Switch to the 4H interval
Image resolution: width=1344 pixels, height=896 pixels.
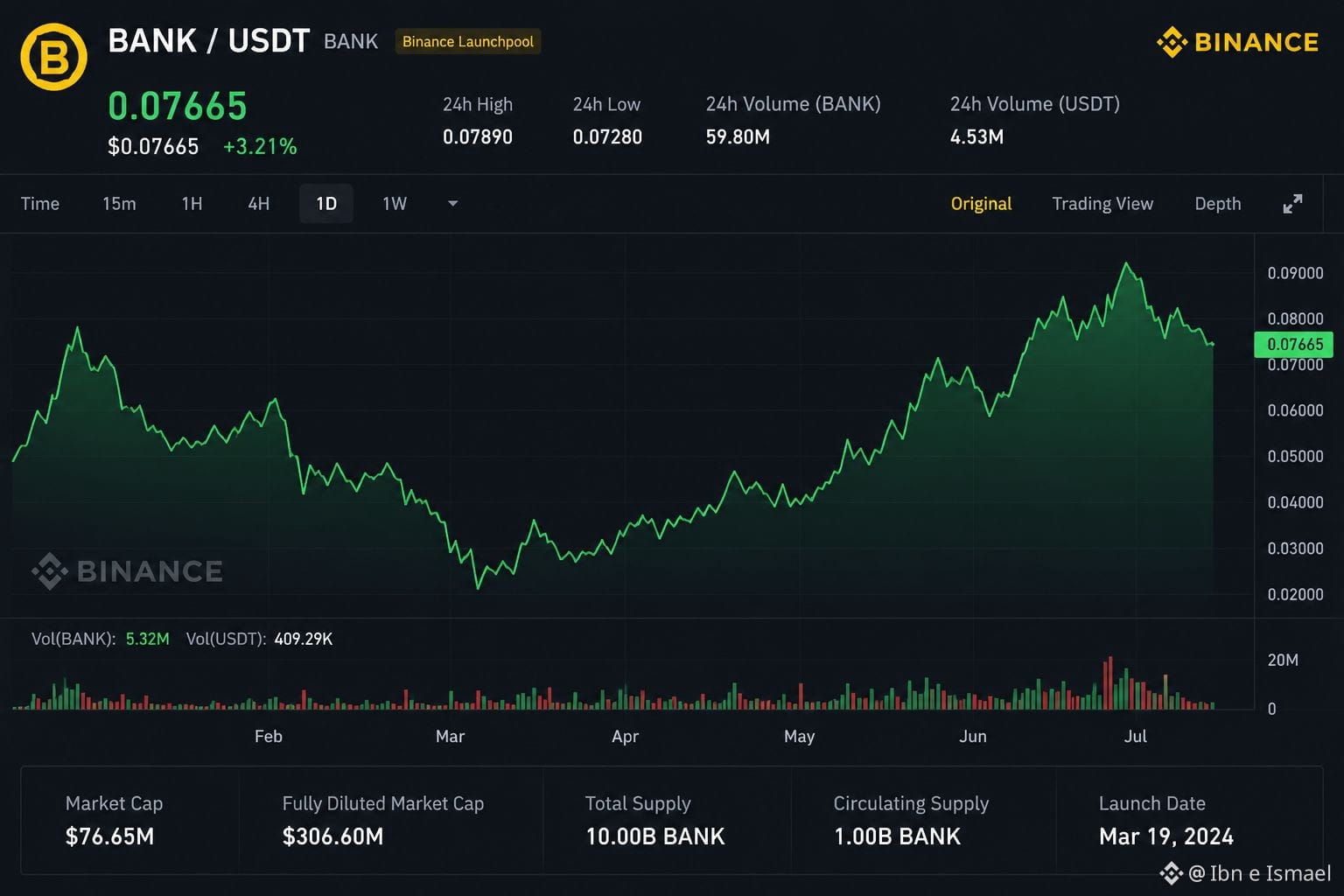(259, 204)
